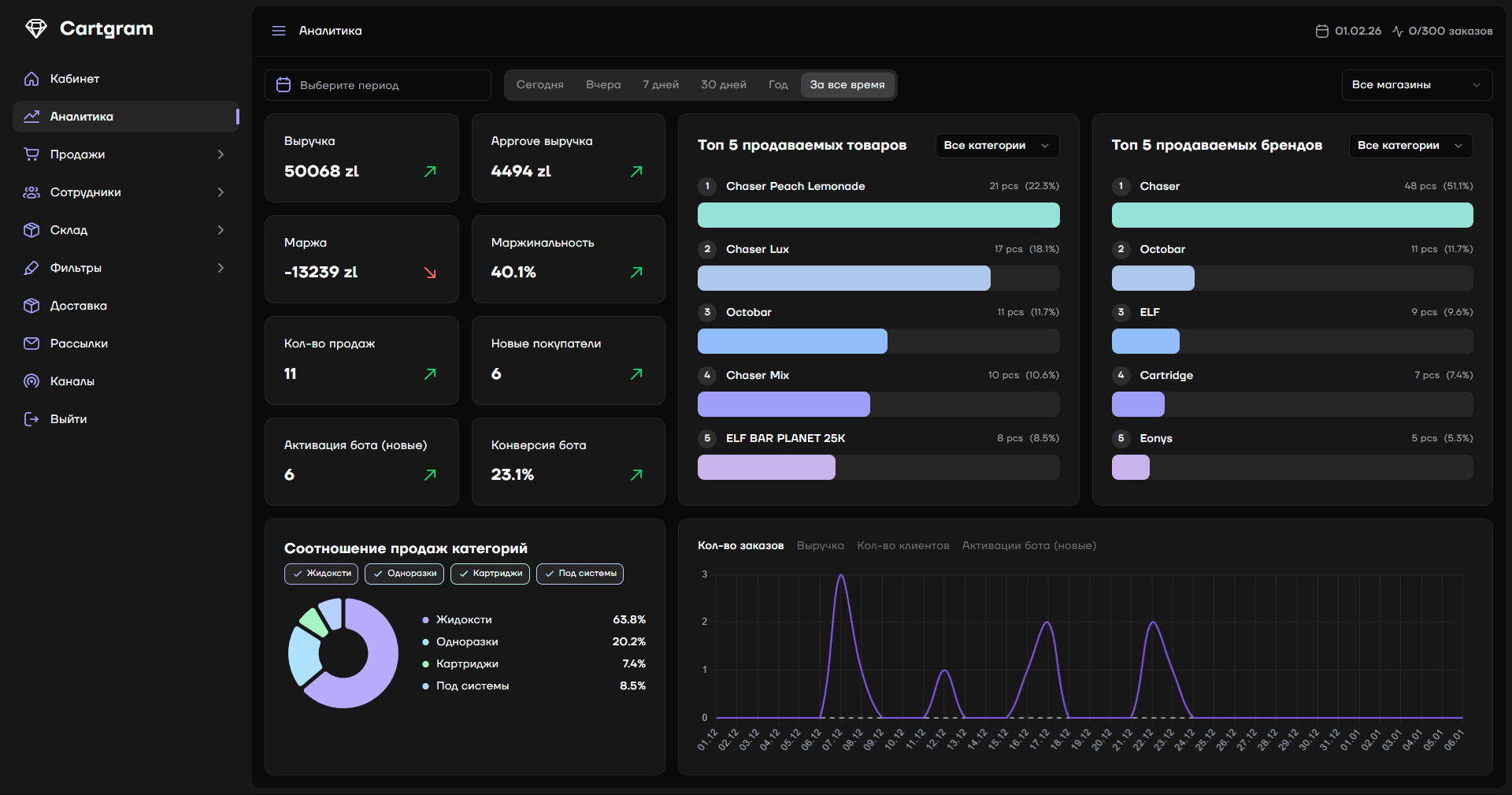Click the calendar icon in period field
Image resolution: width=1512 pixels, height=795 pixels.
[x=283, y=85]
